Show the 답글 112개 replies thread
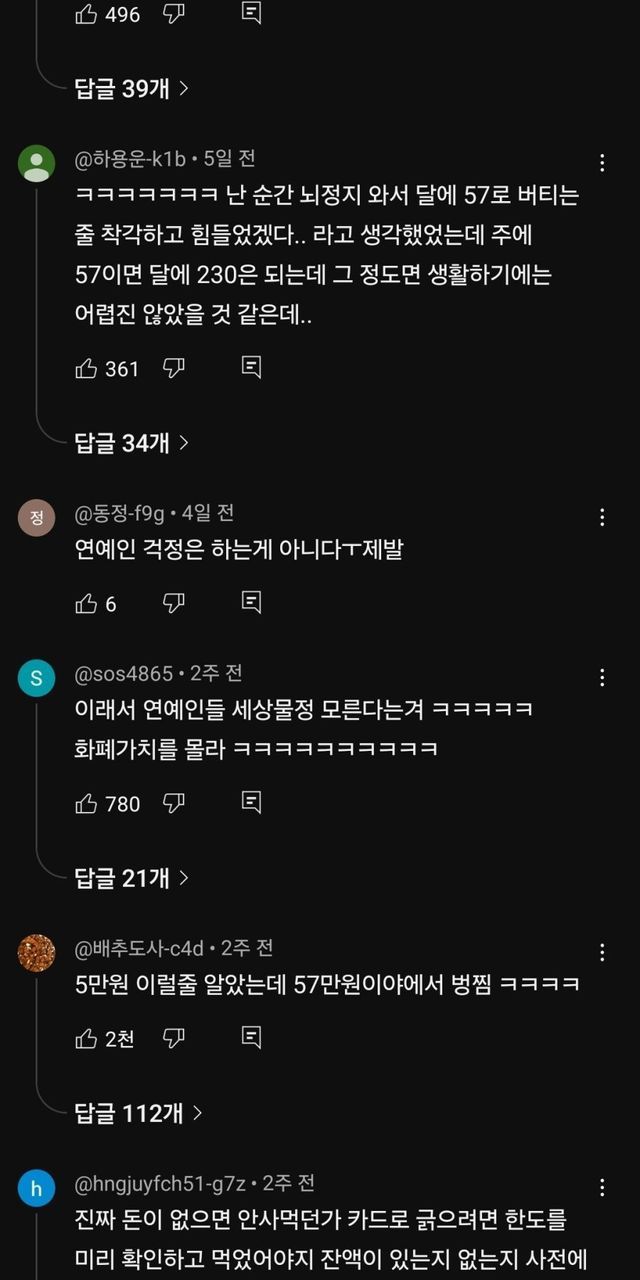Screen dimensions: 640x1280 pos(139,1113)
